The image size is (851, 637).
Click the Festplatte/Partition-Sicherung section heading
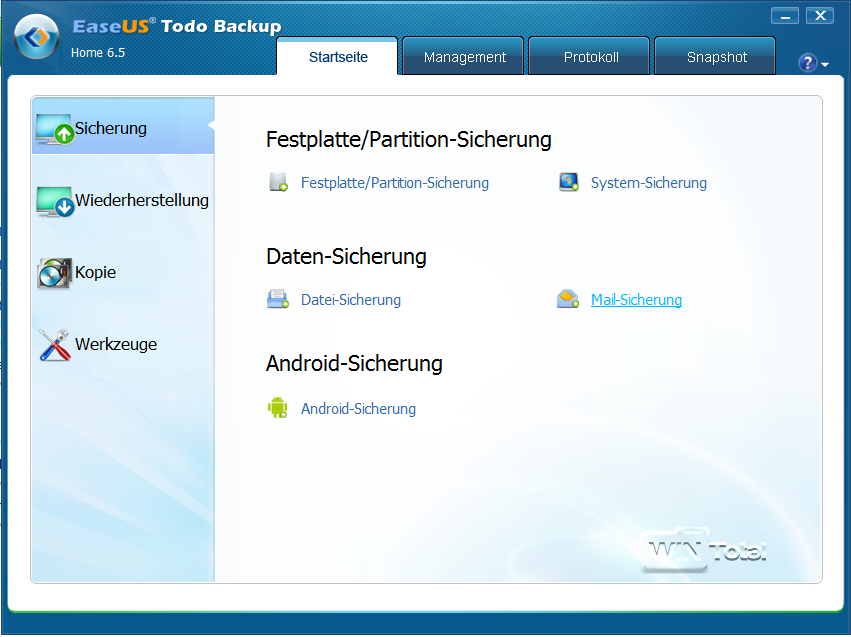point(408,139)
